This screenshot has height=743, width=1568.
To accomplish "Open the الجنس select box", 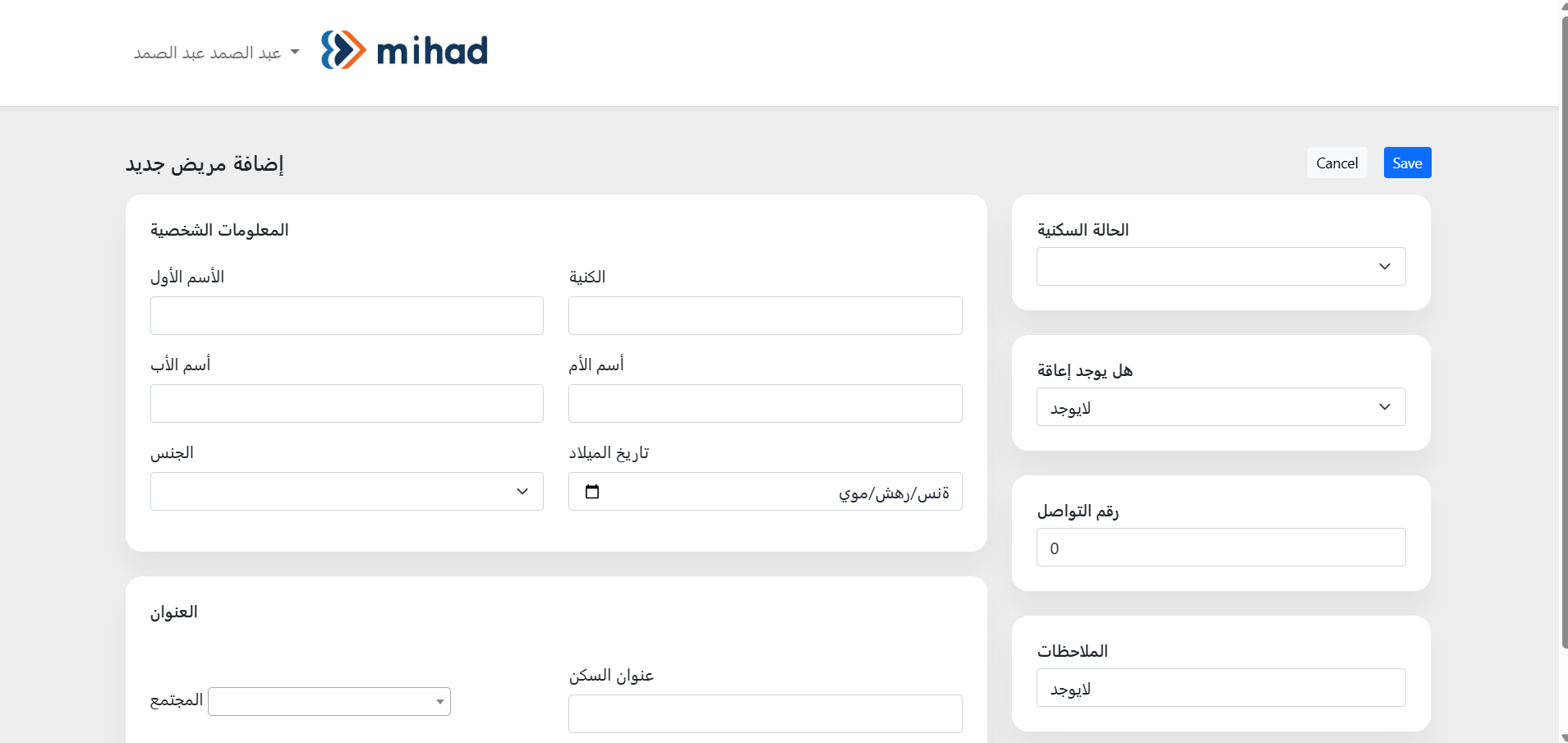I will (347, 492).
